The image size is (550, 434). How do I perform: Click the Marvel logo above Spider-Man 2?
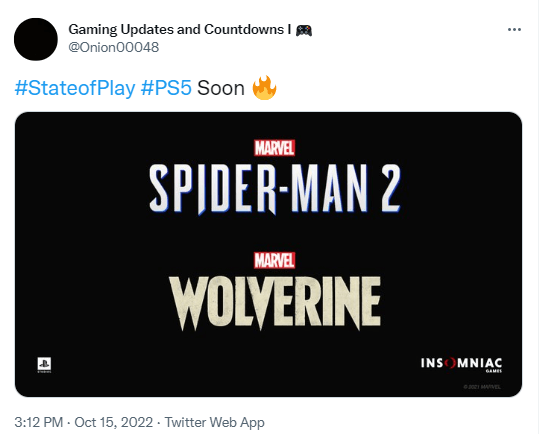pyautogui.click(x=274, y=148)
